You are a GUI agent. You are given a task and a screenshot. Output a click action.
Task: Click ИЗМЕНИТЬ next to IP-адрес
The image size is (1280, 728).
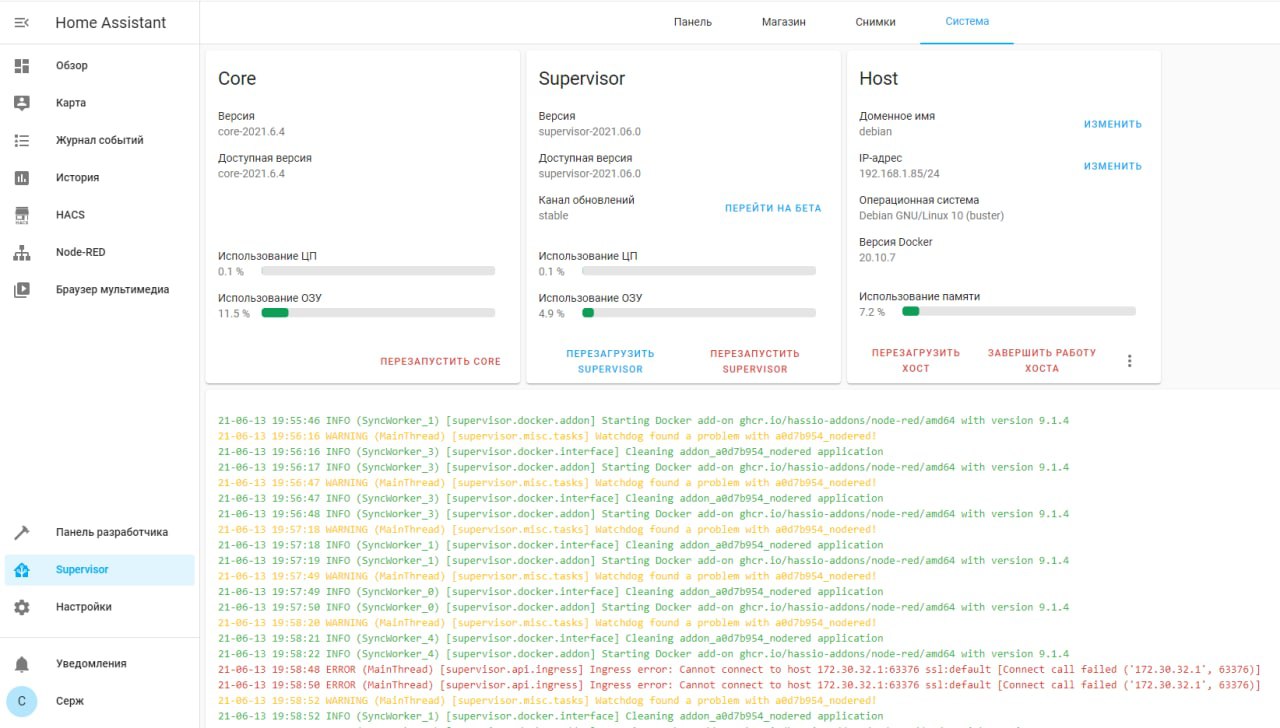point(1113,166)
